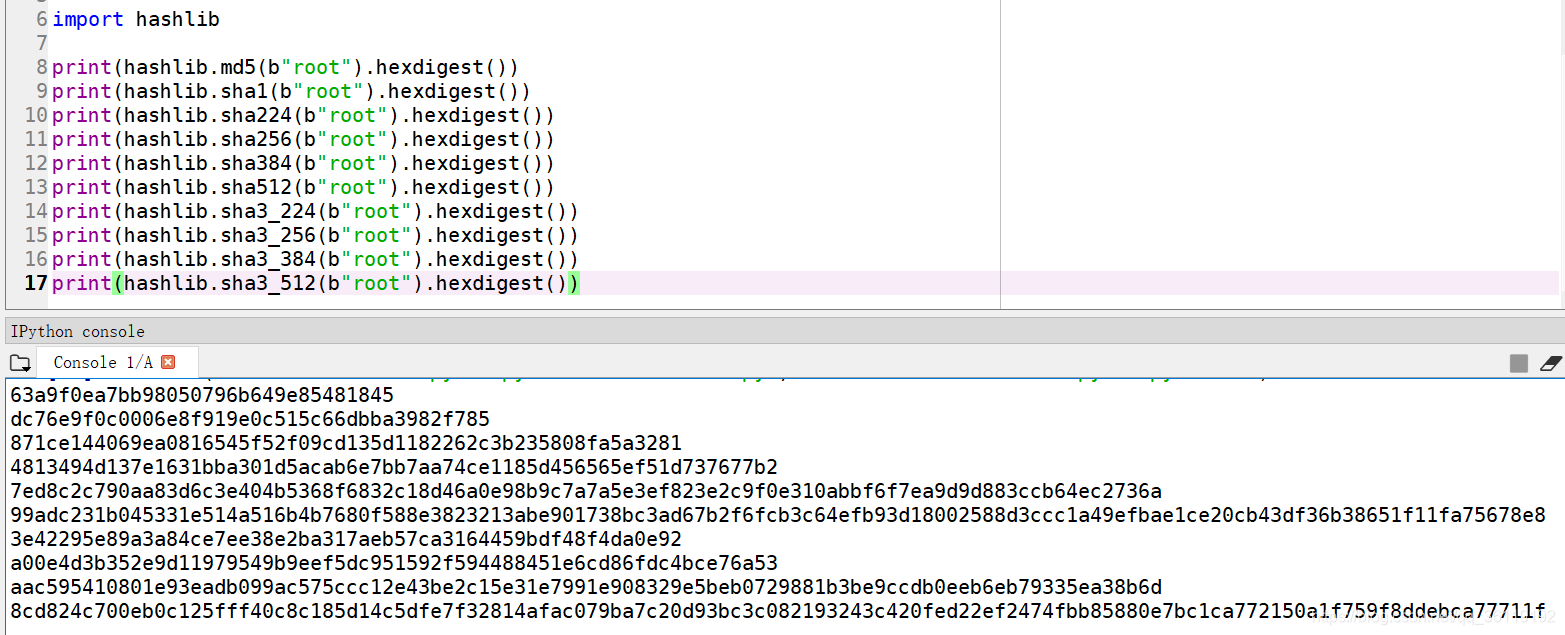Stop the current command with gray square
This screenshot has width=1565, height=635.
click(x=1519, y=363)
